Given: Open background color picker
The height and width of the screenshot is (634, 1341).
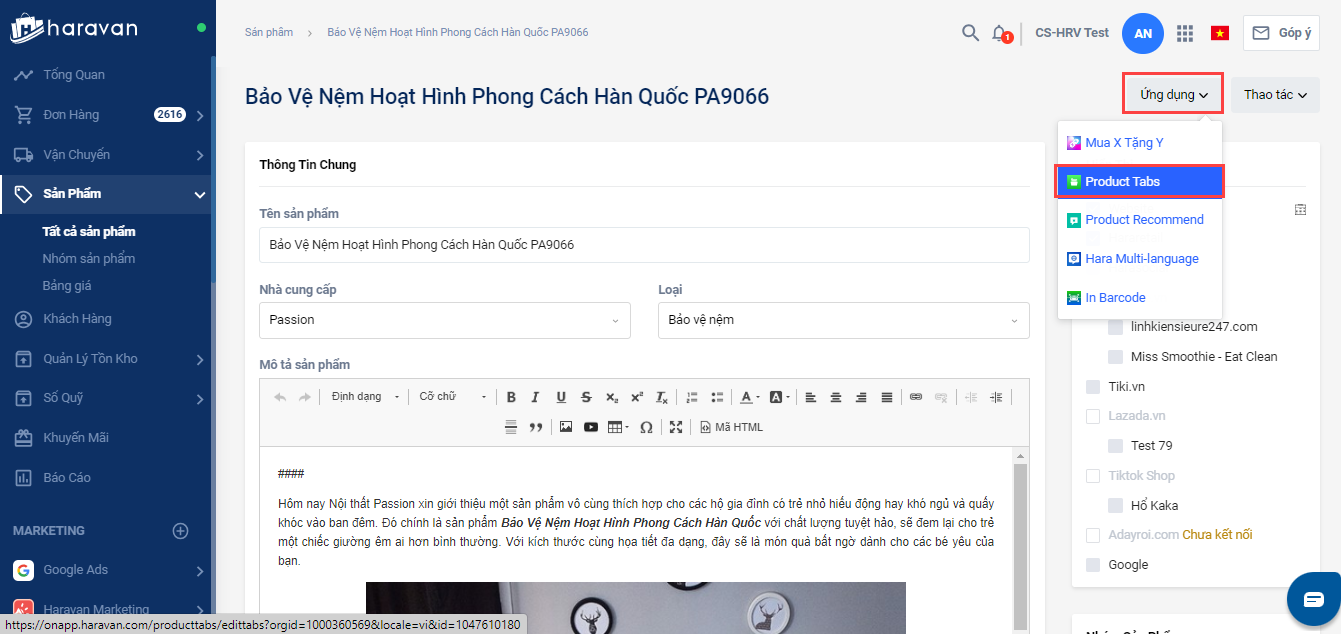Looking at the screenshot, I should coord(781,397).
